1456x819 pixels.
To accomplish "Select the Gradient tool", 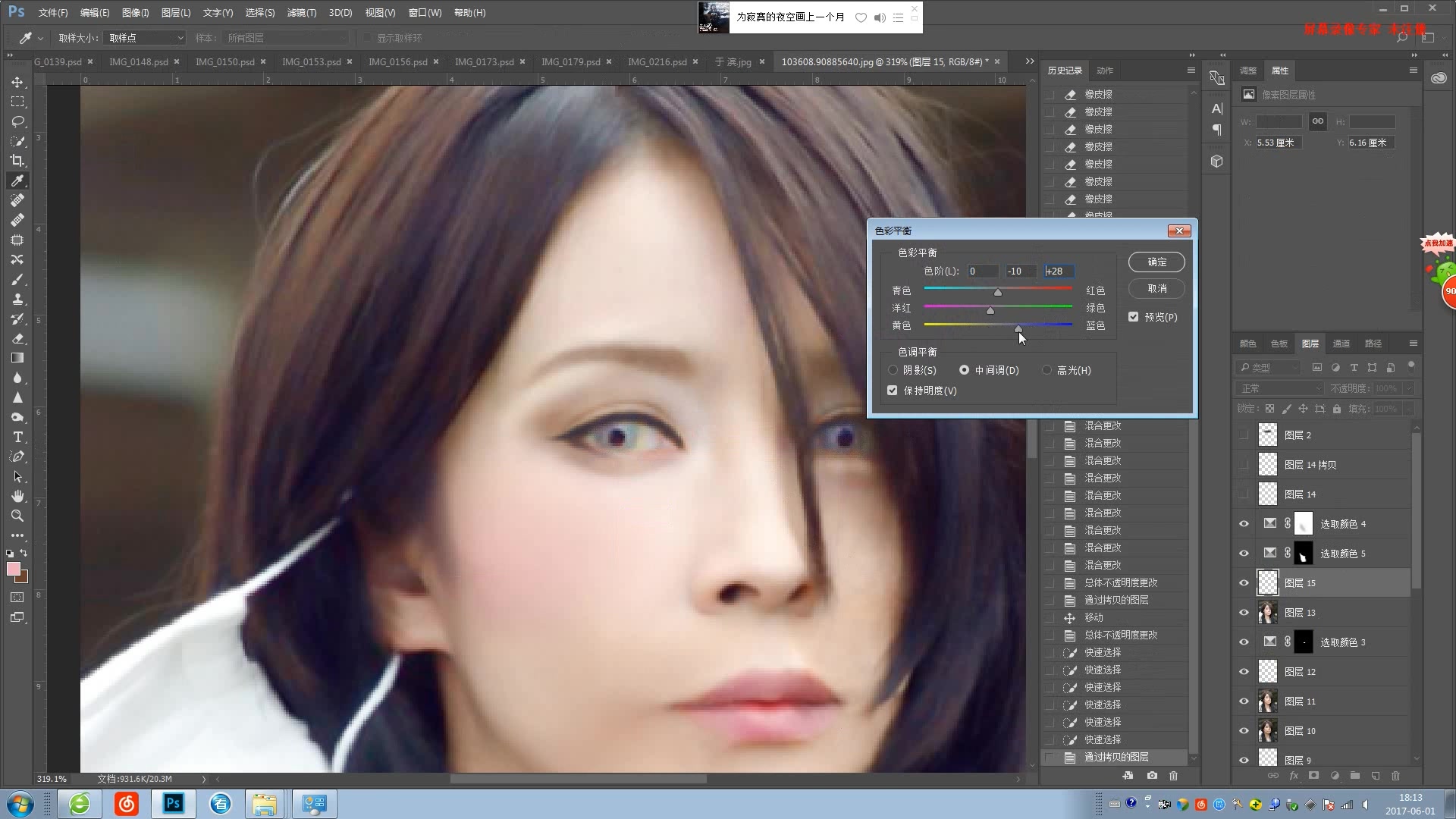I will pyautogui.click(x=17, y=358).
